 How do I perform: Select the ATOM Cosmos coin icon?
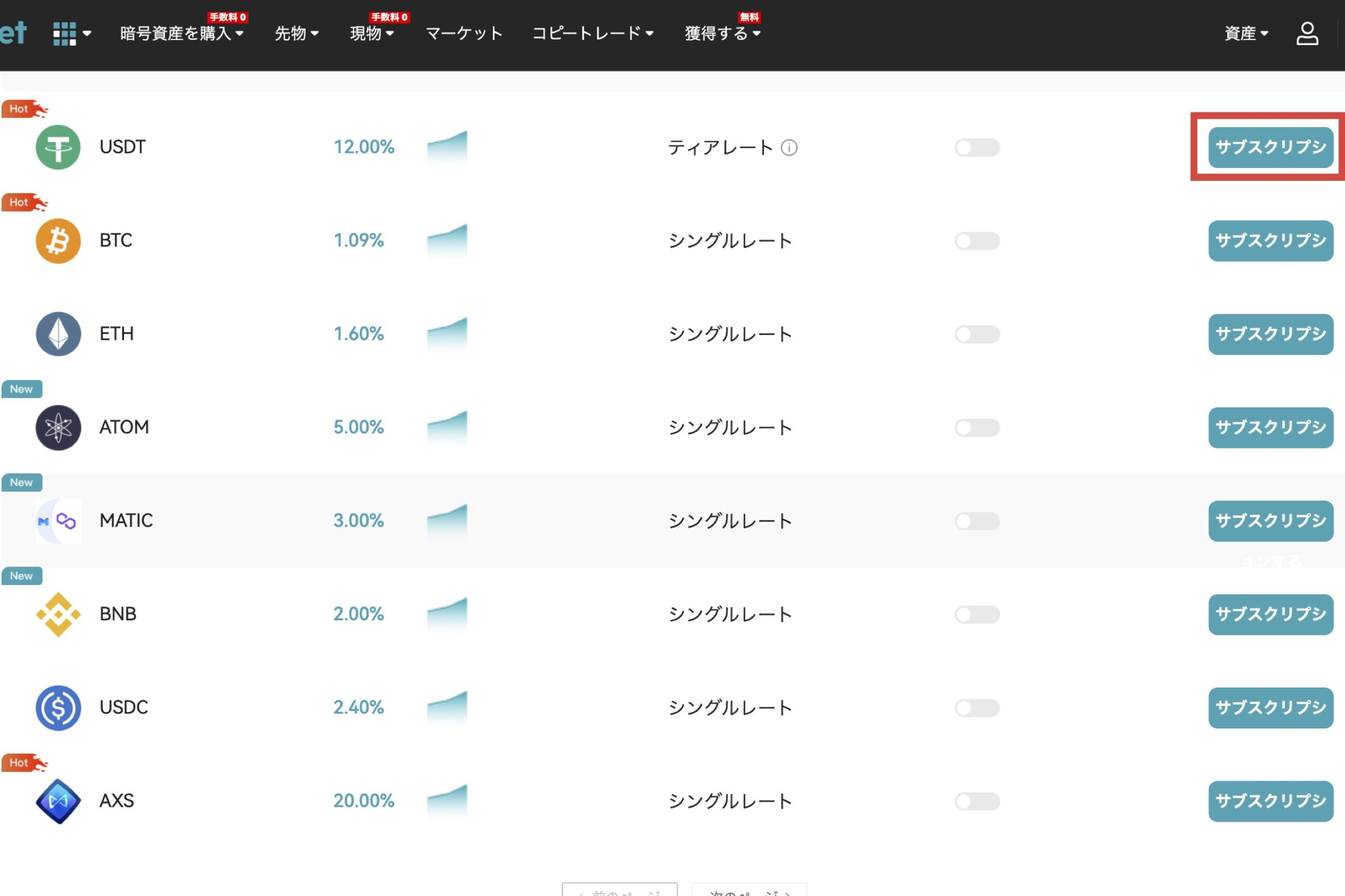(x=58, y=428)
